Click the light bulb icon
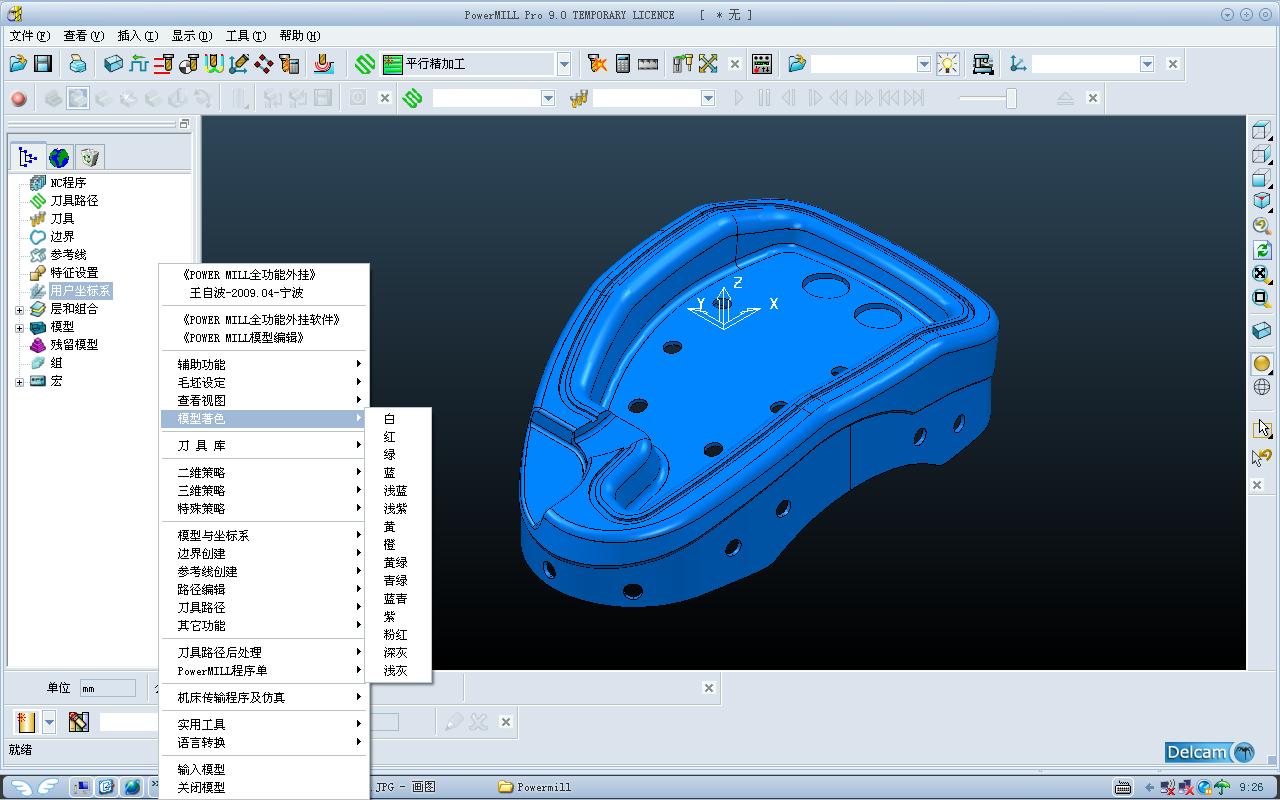1280x800 pixels. [x=947, y=64]
